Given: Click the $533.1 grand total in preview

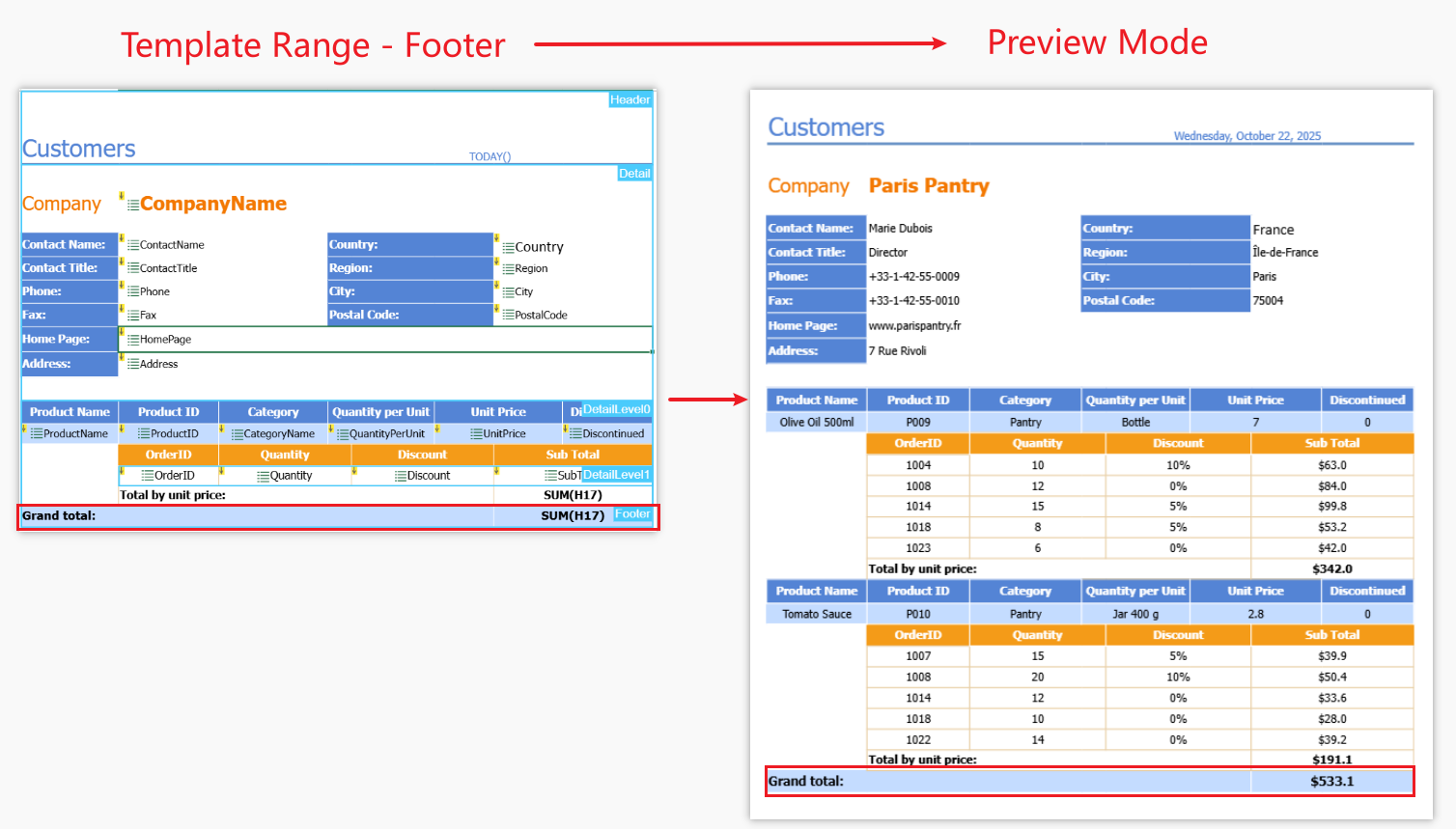Looking at the screenshot, I should 1331,782.
